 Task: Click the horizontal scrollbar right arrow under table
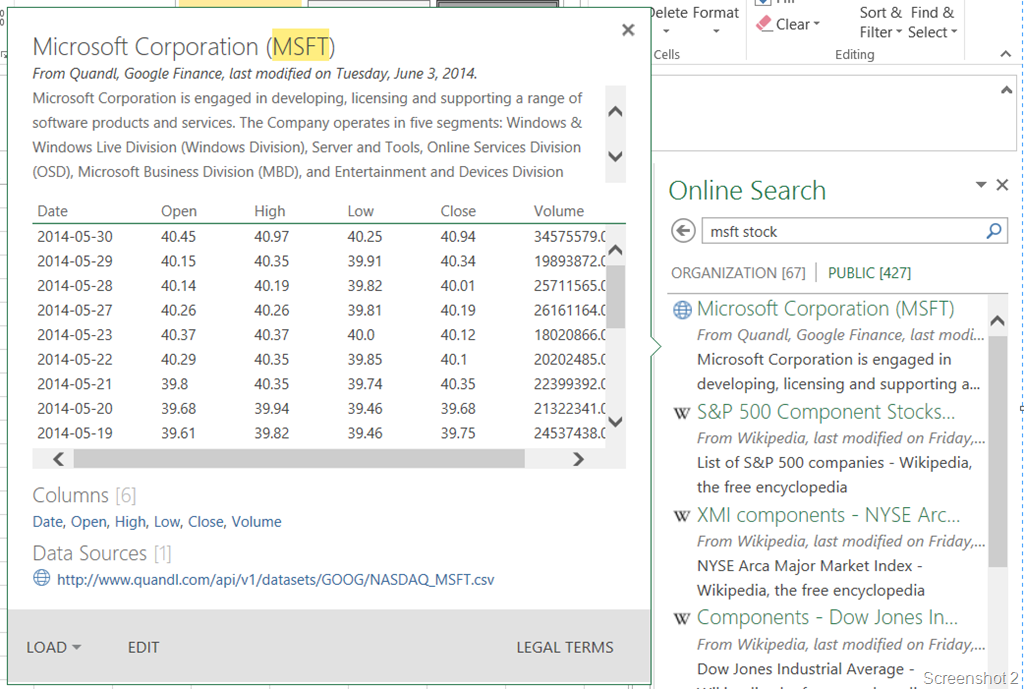578,459
